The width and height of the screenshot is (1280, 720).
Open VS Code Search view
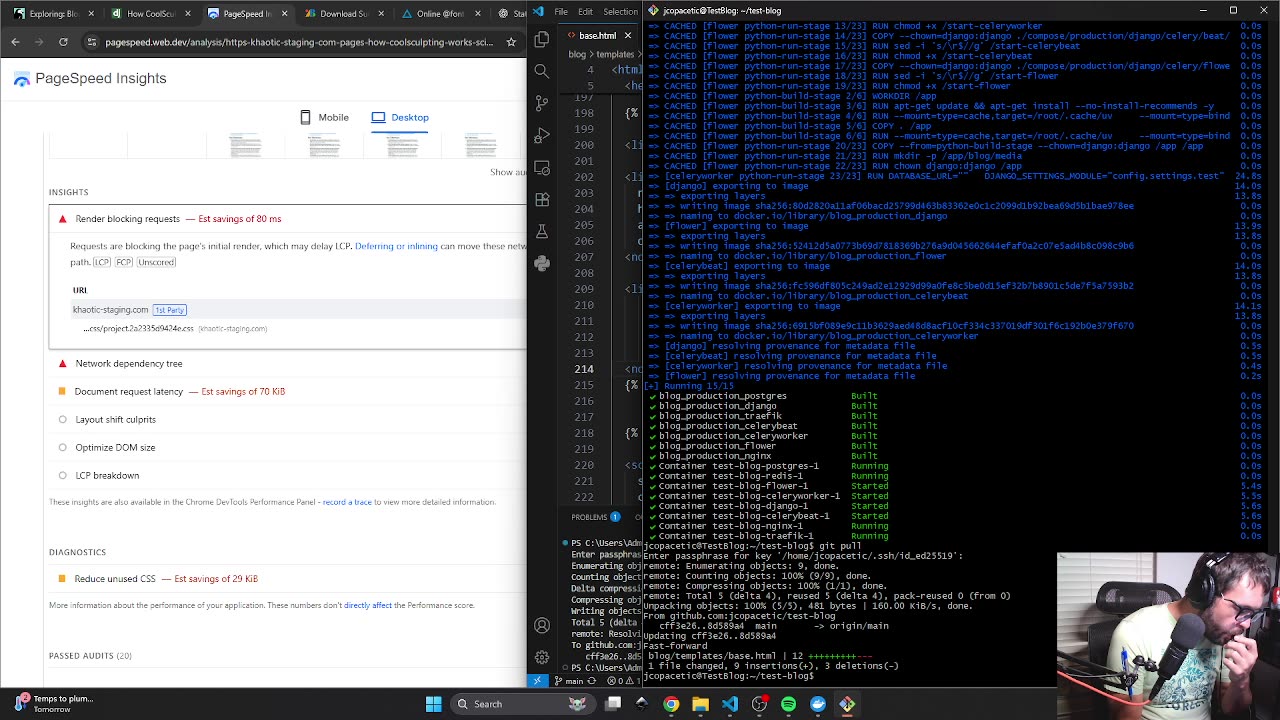coord(542,71)
